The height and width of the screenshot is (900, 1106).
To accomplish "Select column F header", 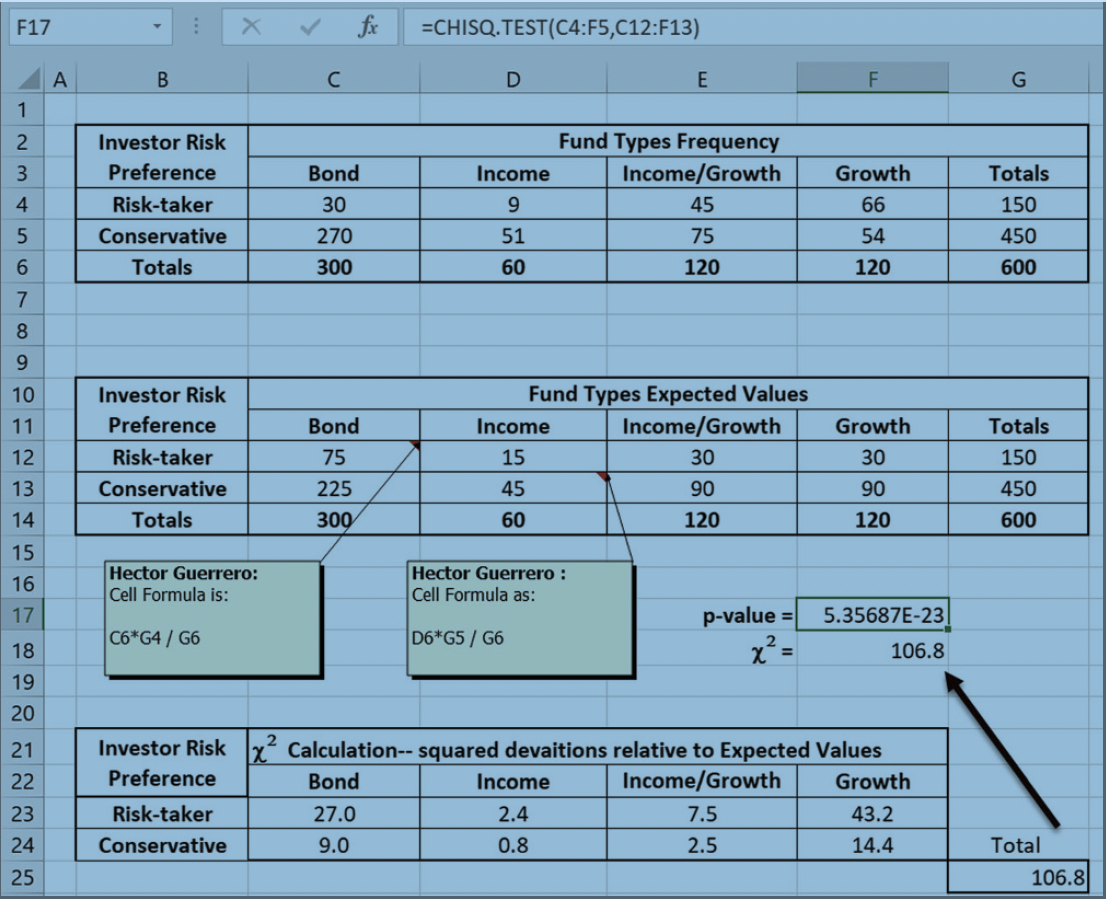I will [x=873, y=75].
